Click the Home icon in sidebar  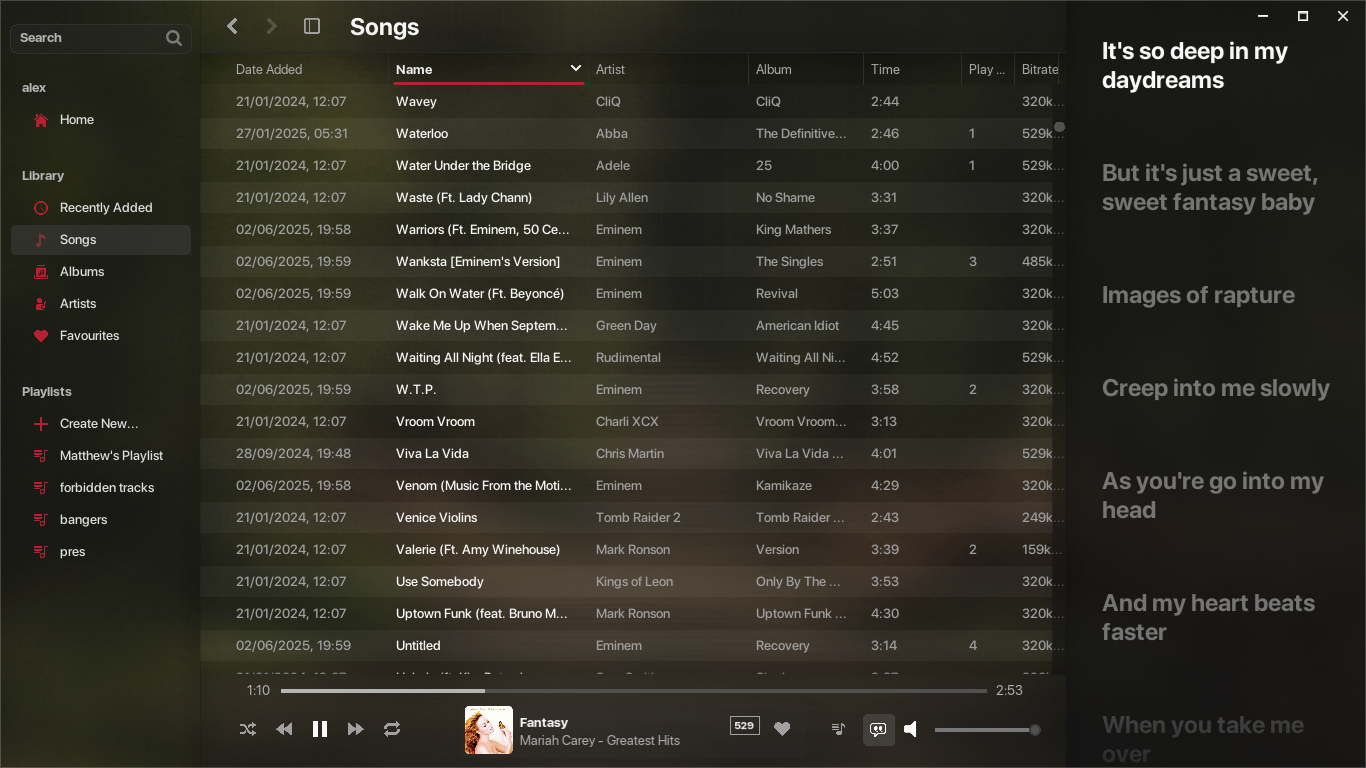tap(41, 120)
